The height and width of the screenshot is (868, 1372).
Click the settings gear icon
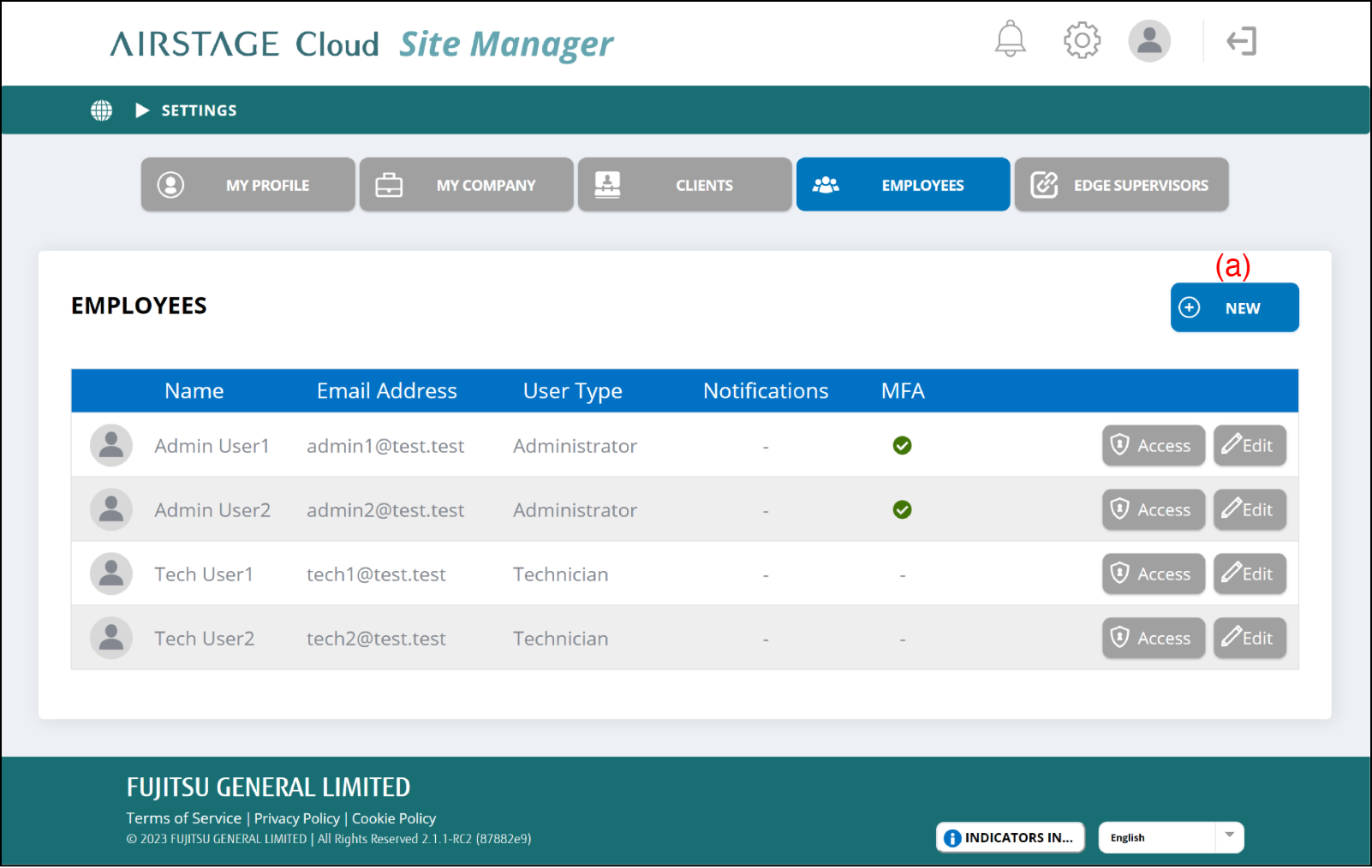(1082, 40)
